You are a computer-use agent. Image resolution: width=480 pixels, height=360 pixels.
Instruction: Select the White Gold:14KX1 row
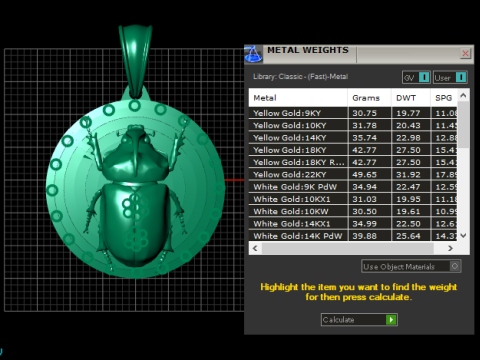(353, 224)
